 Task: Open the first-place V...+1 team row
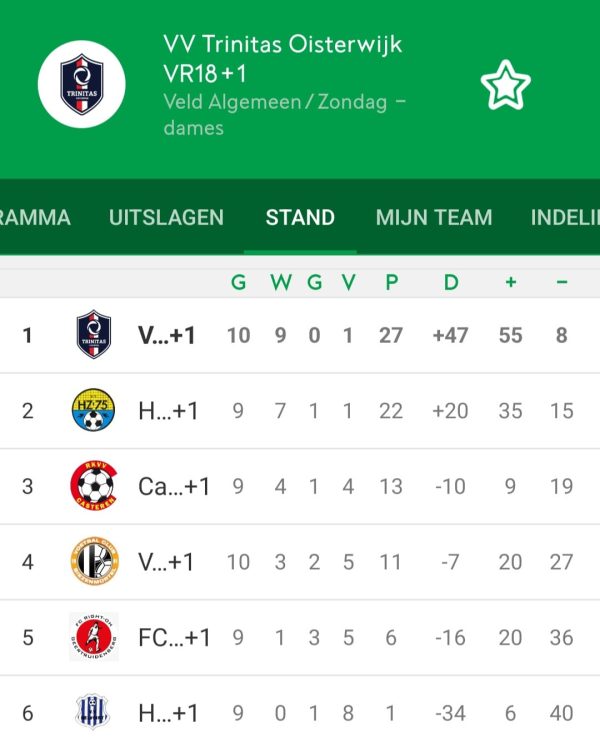[300, 335]
